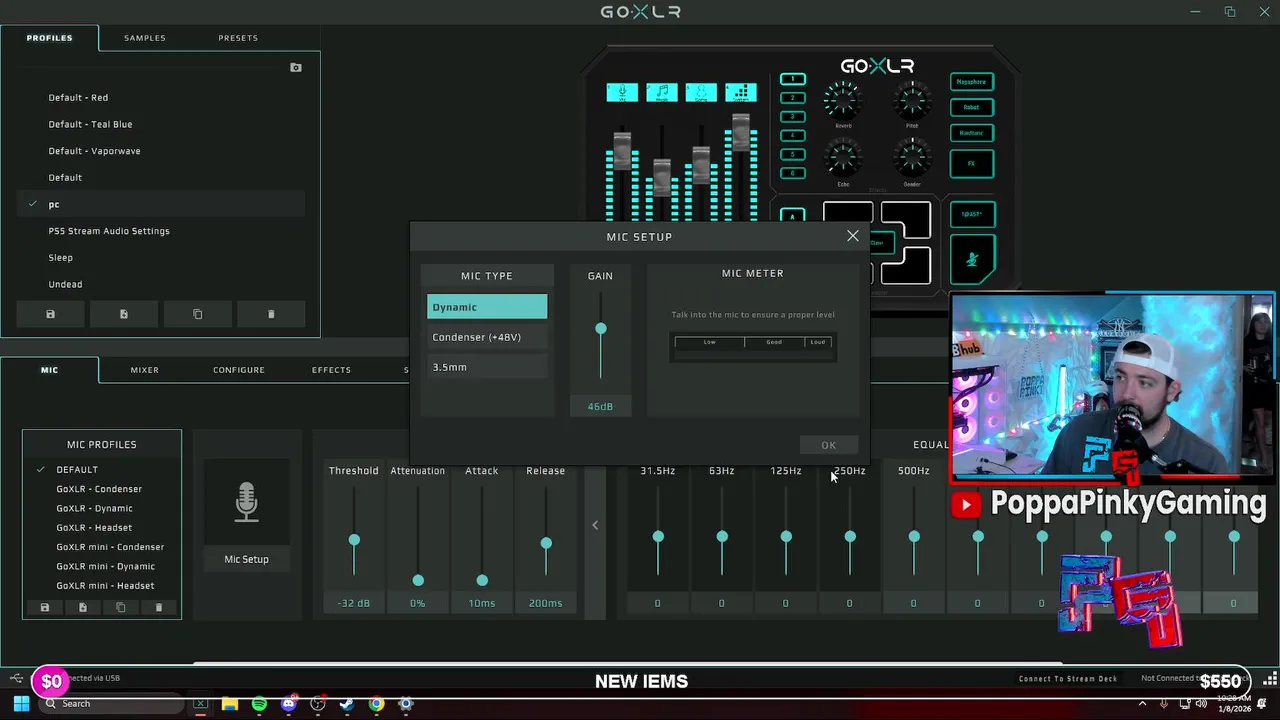Click the Mic Setup button label
Screen dimensions: 1280x720
coord(246,559)
